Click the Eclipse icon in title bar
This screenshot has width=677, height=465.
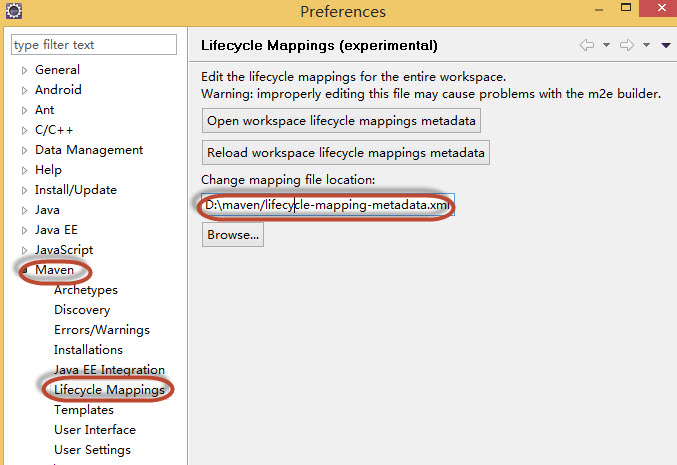[x=13, y=11]
